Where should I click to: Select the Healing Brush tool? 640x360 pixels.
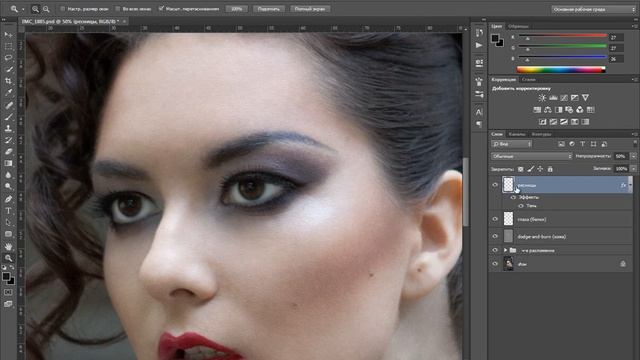coord(8,105)
